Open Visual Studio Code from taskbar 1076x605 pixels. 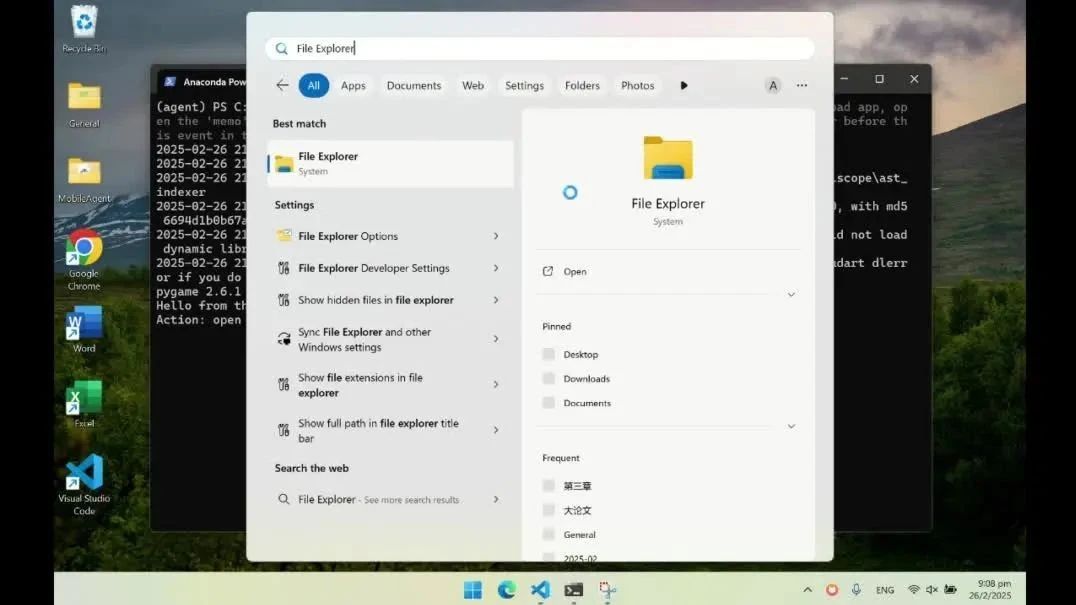540,589
